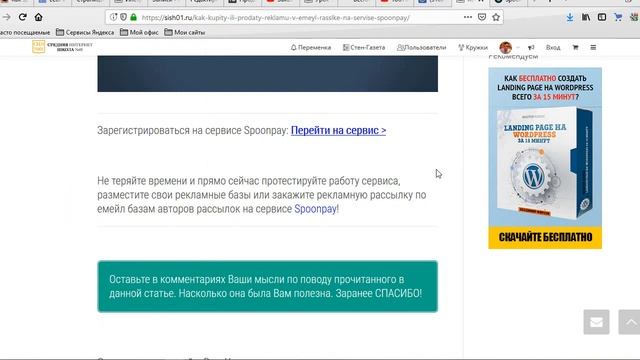Open the downloads arrow panel
640x360 pixels.
(570, 17)
